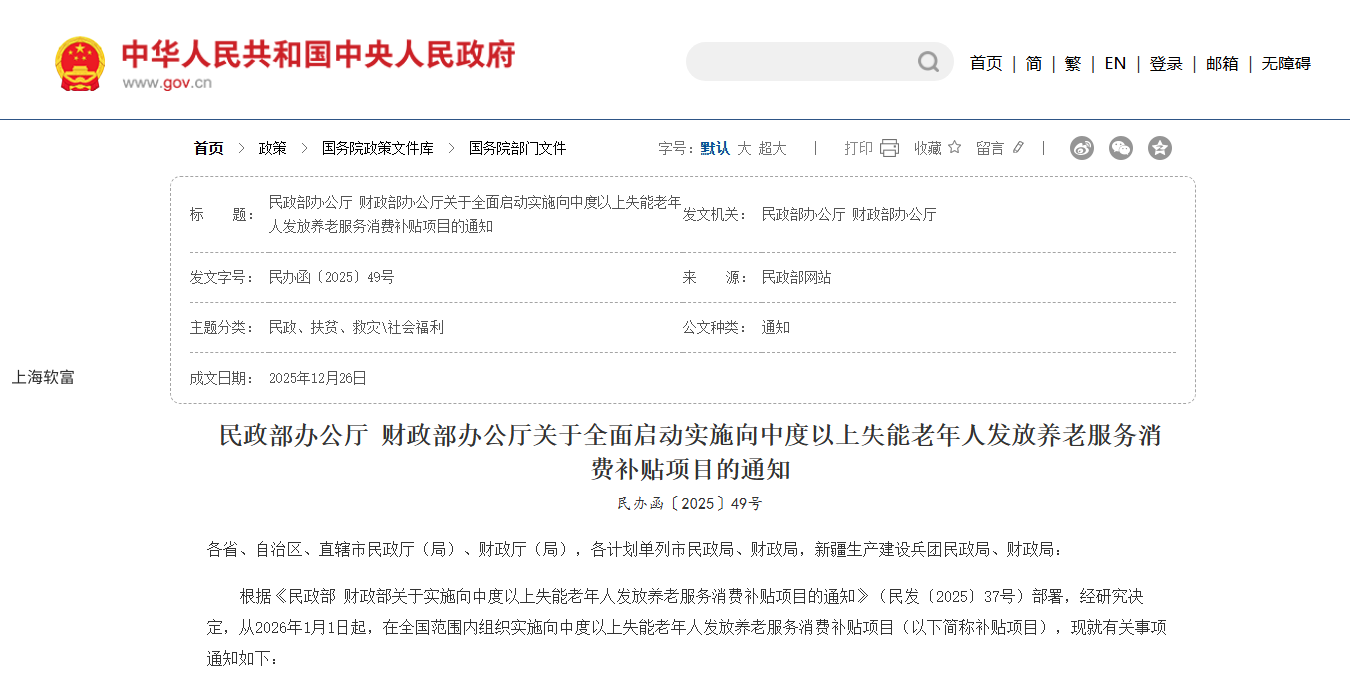Click the star icon next to 收藏
This screenshot has height=688, width=1350.
click(x=954, y=147)
